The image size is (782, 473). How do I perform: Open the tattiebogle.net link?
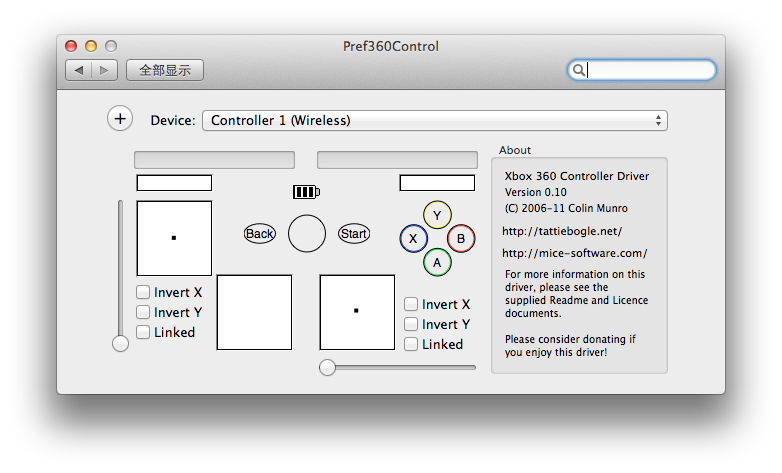coord(562,231)
